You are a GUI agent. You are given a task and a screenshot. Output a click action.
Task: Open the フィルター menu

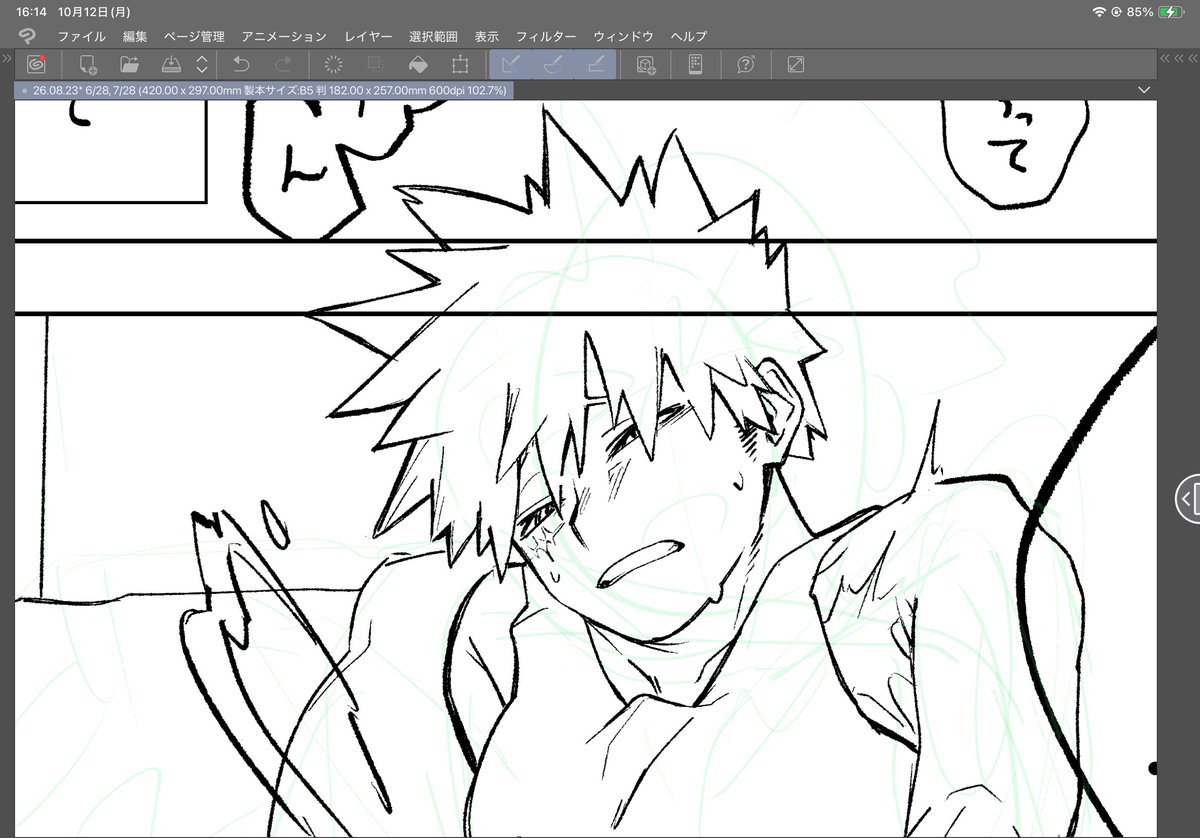(546, 36)
